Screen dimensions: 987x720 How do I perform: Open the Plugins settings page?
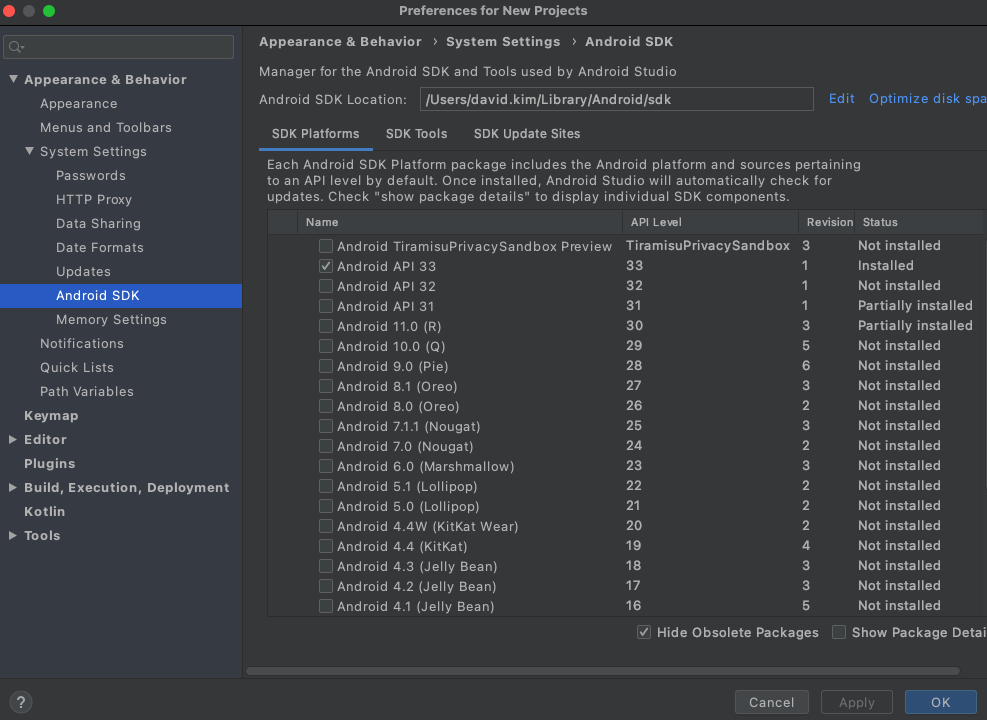(50, 463)
